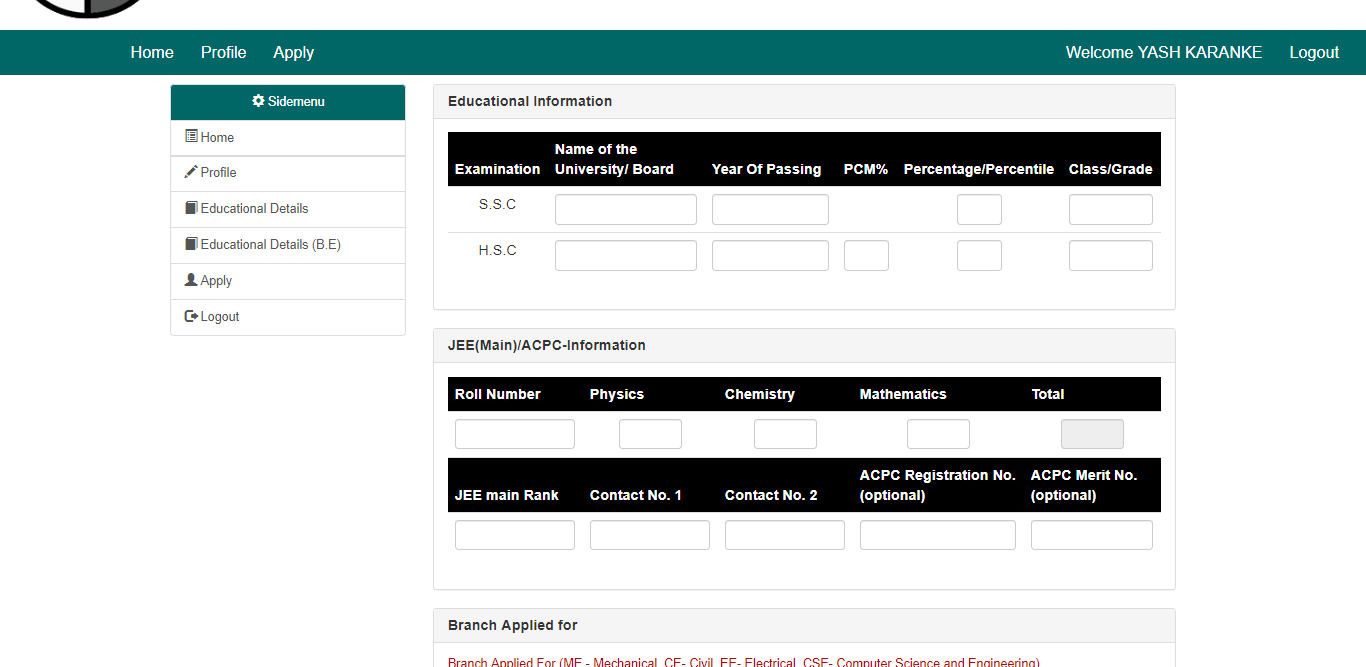This screenshot has width=1366, height=667.
Task: Click the pencil icon beside Profile
Action: pyautogui.click(x=191, y=172)
